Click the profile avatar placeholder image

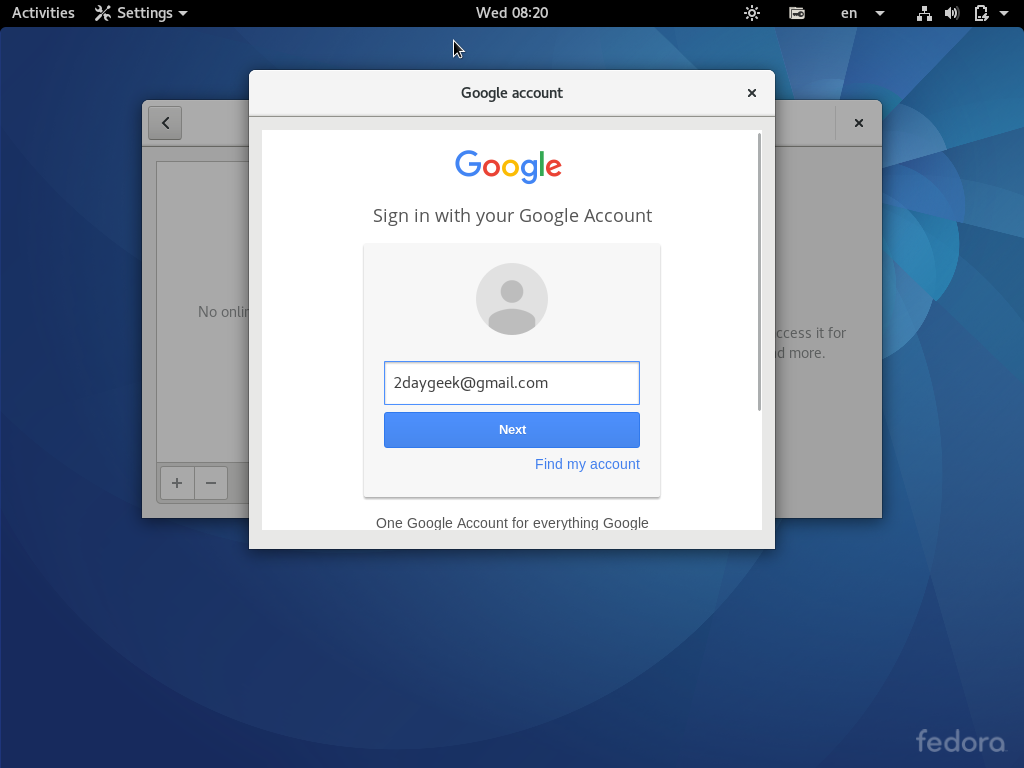(x=511, y=299)
